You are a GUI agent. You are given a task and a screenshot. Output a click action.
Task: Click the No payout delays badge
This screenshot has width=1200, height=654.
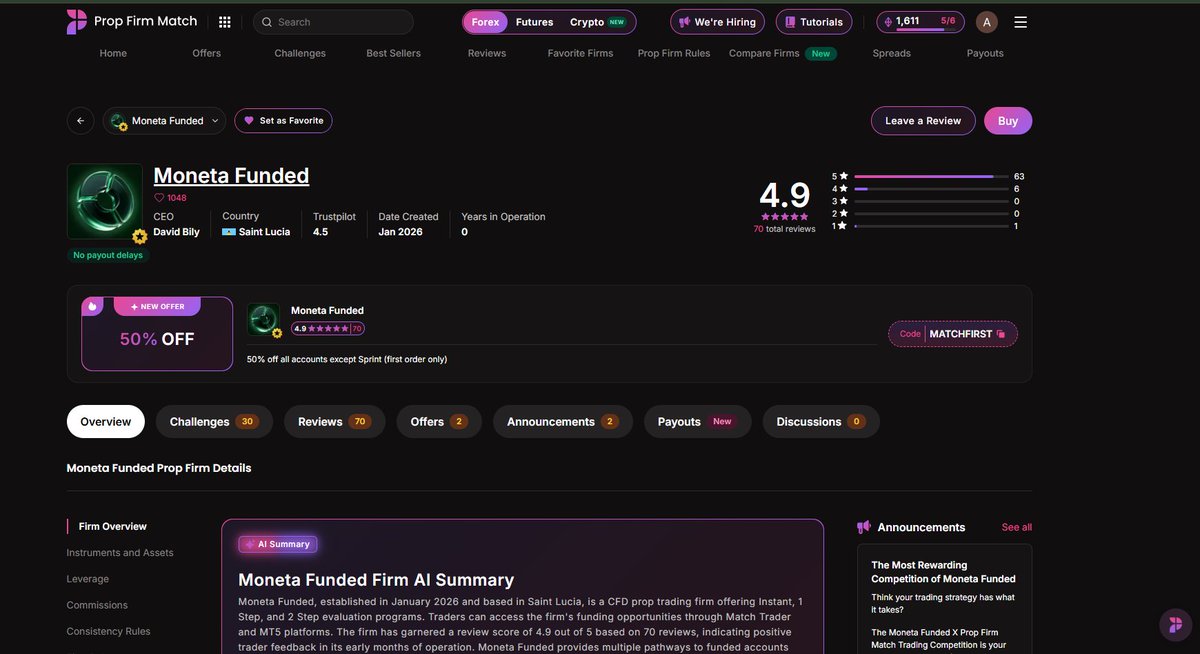(108, 255)
